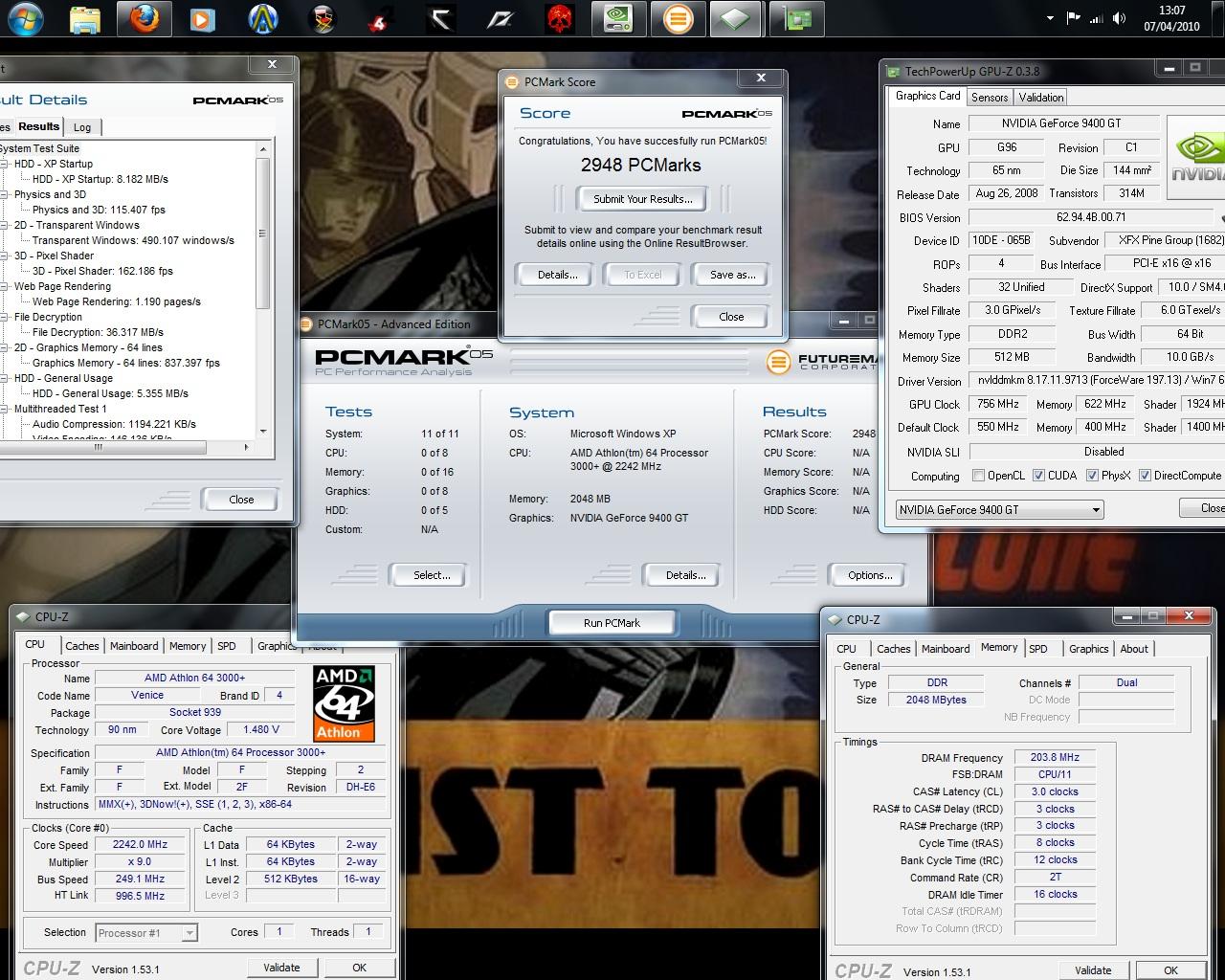The image size is (1225, 980).
Task: Show hidden system tray icons
Action: click(x=1050, y=17)
